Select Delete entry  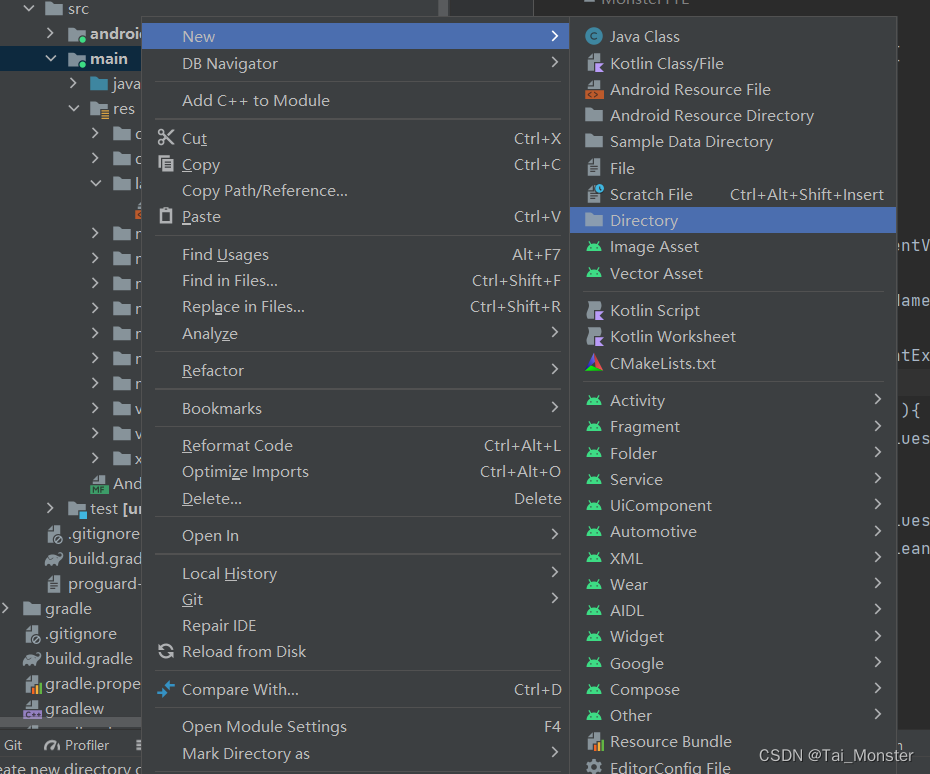pyautogui.click(x=355, y=498)
